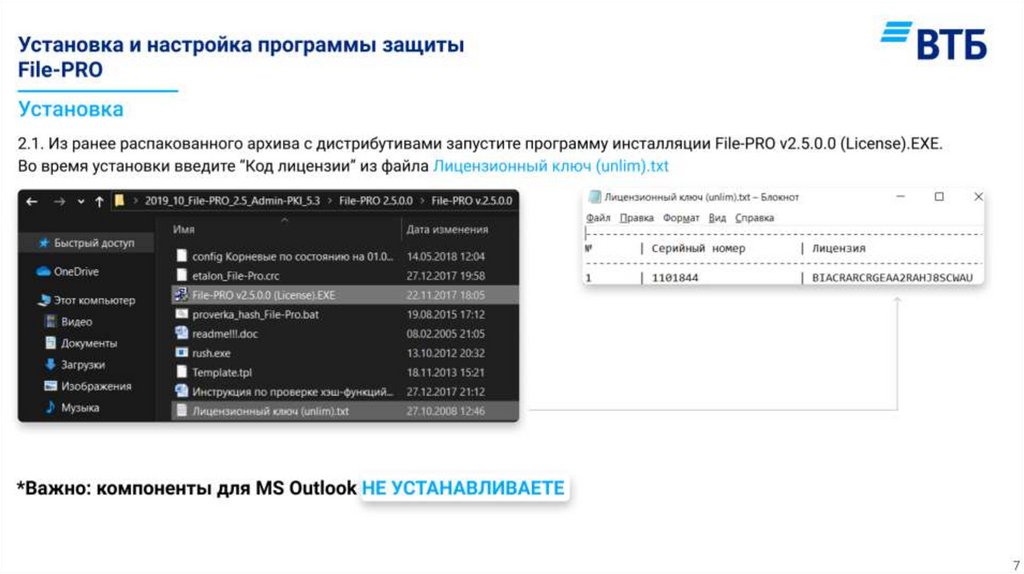The image size is (1024, 574).
Task: Open the Справка menu in Notepad
Action: [754, 218]
